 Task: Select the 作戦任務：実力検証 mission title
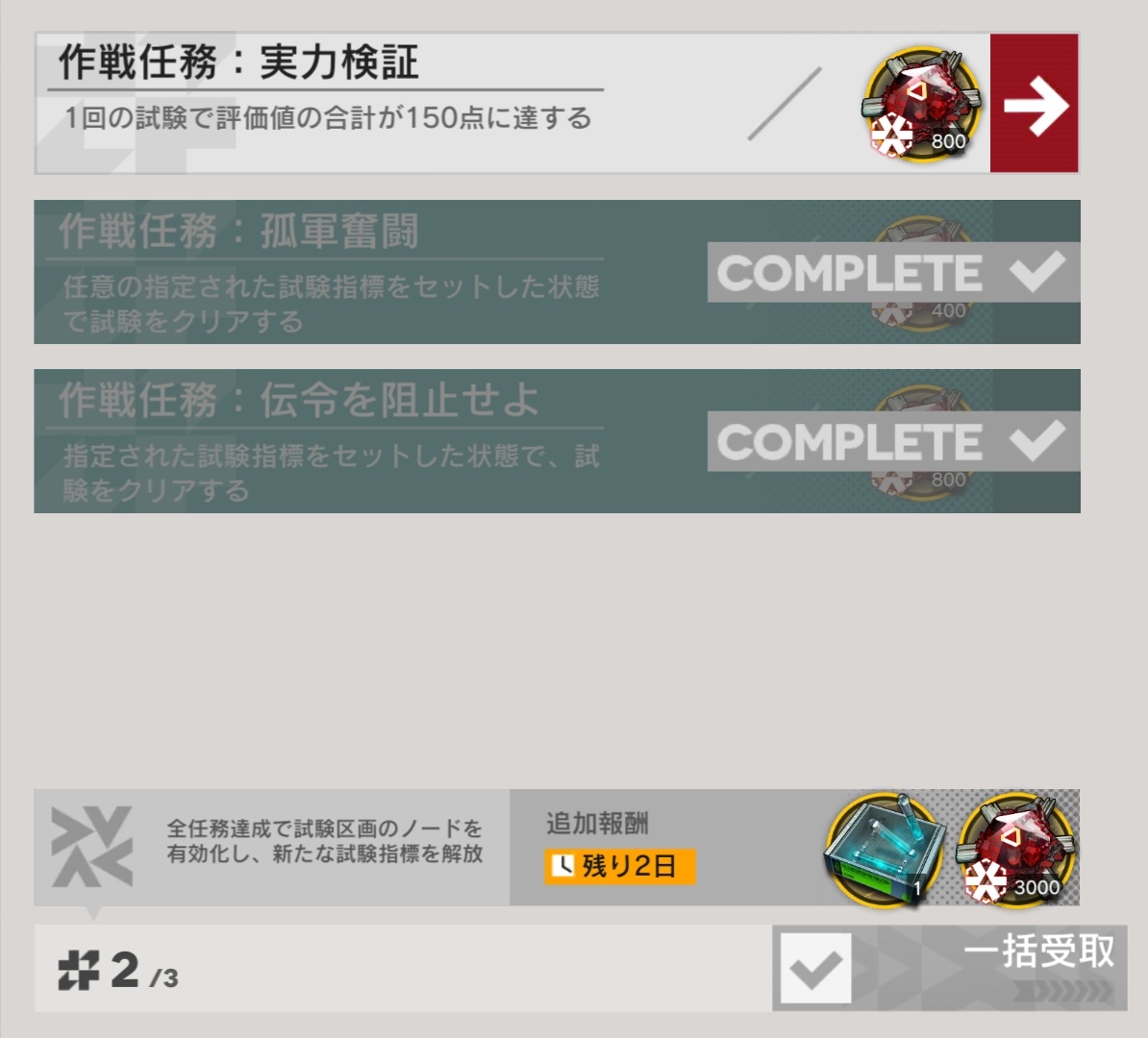click(x=238, y=62)
